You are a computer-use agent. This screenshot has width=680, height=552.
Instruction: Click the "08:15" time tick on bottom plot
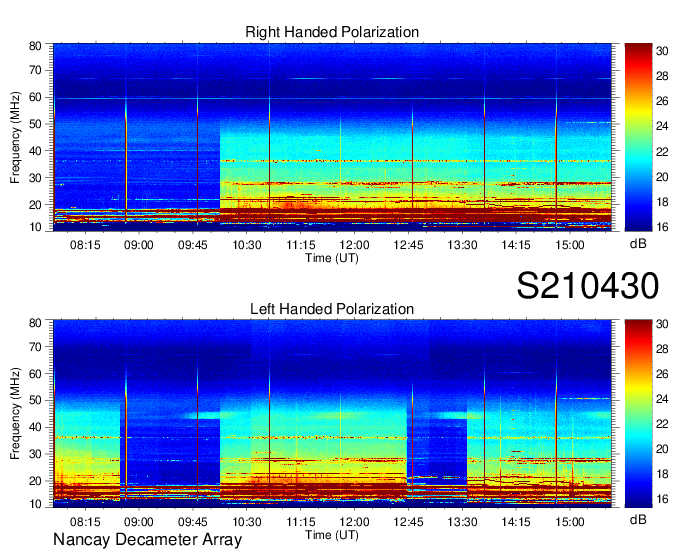point(85,522)
